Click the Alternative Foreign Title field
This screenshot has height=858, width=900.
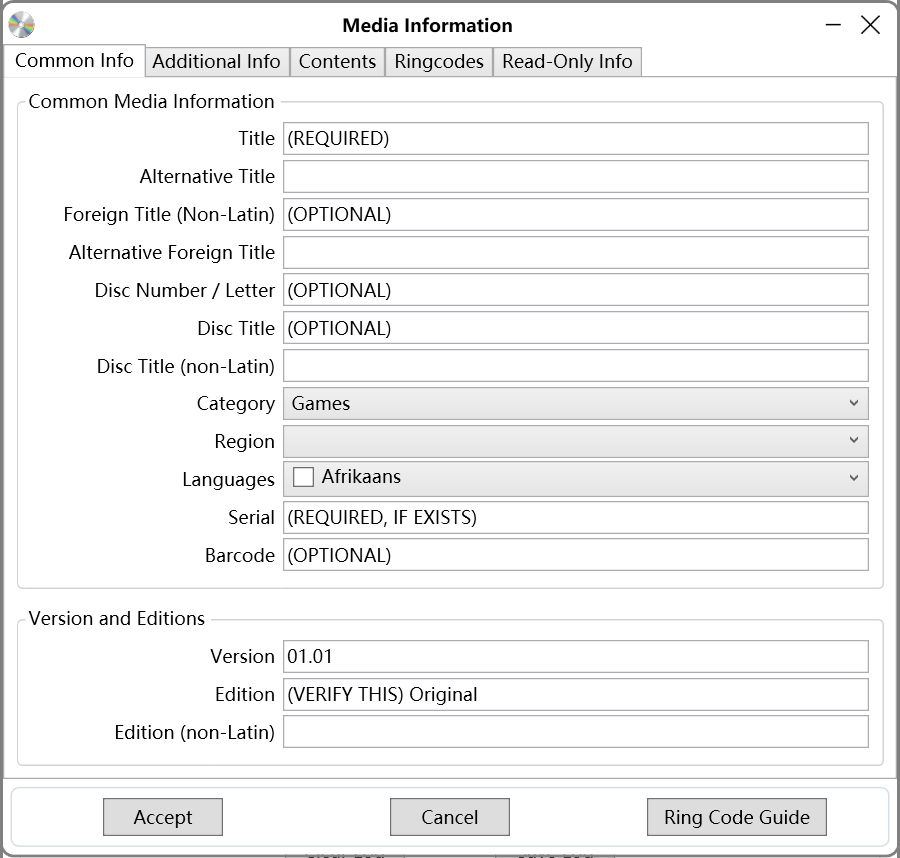576,253
